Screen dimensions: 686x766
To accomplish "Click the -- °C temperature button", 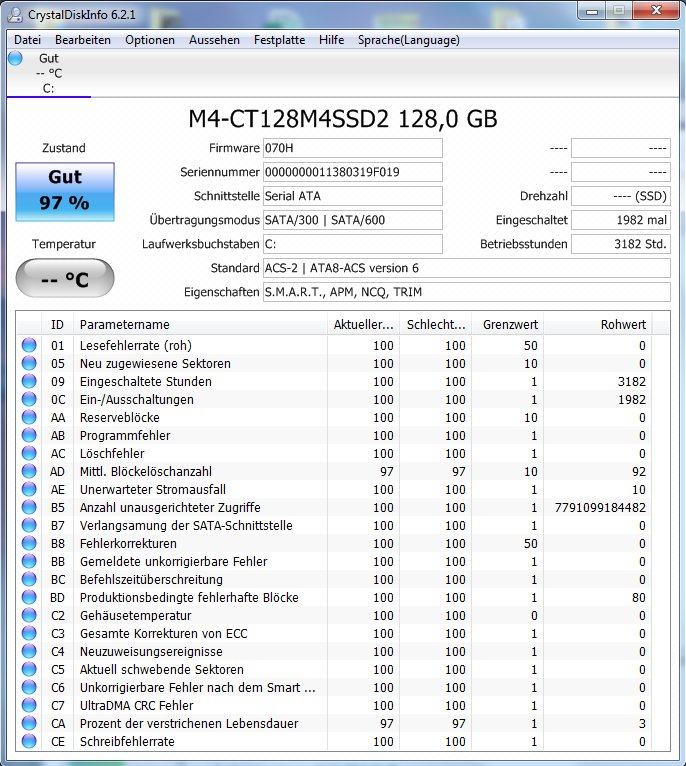I will (65, 278).
